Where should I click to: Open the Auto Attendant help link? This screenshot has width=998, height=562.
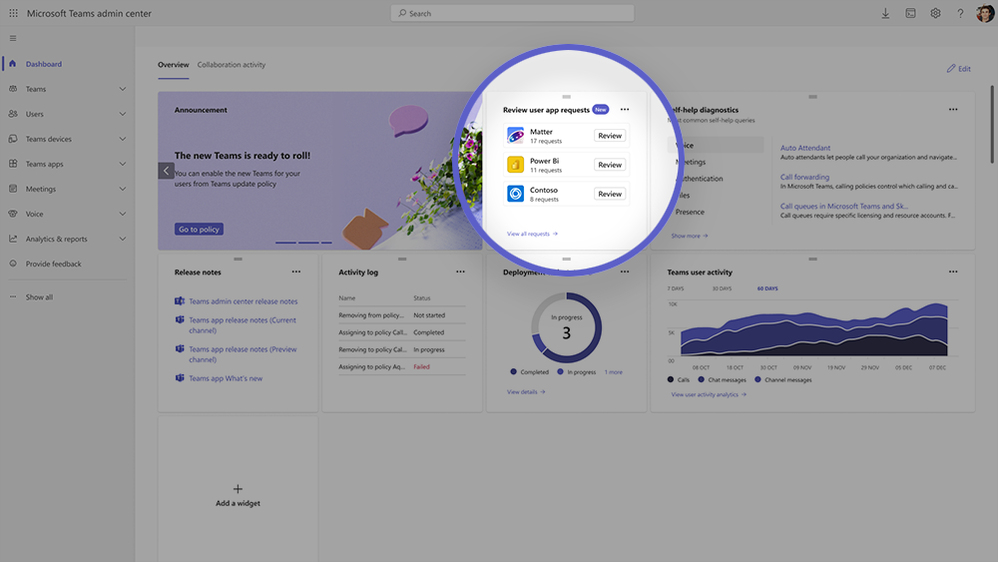click(805, 148)
